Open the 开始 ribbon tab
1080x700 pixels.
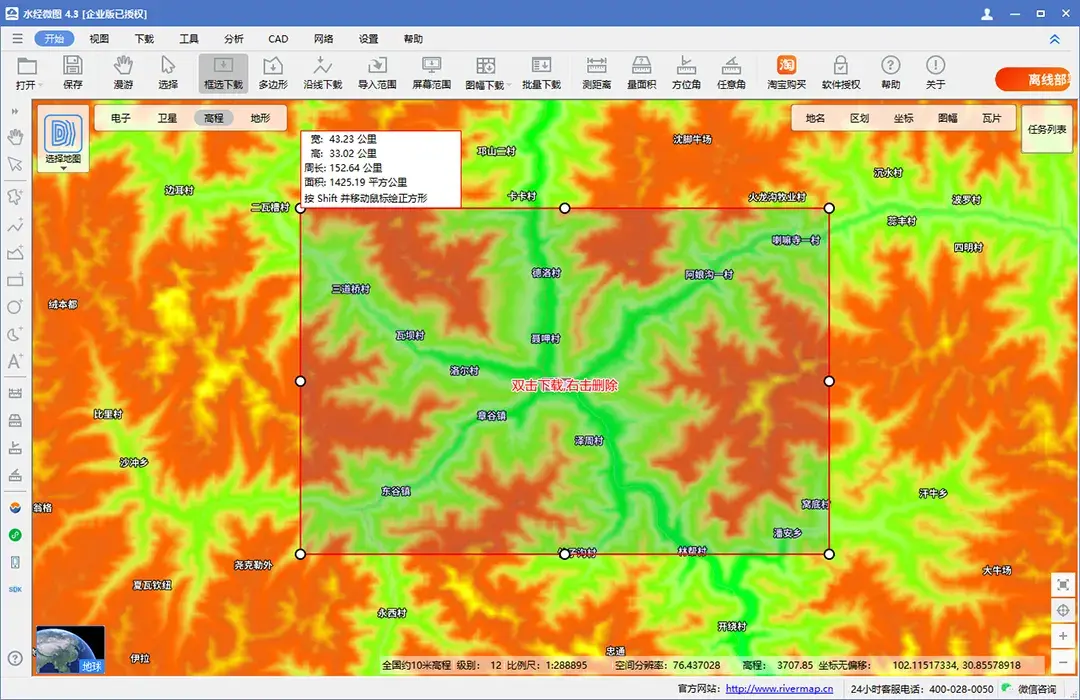54,39
